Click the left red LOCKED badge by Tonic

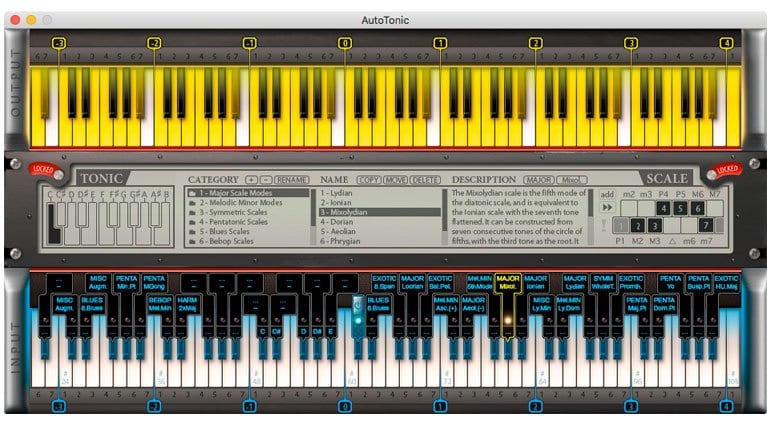43,170
